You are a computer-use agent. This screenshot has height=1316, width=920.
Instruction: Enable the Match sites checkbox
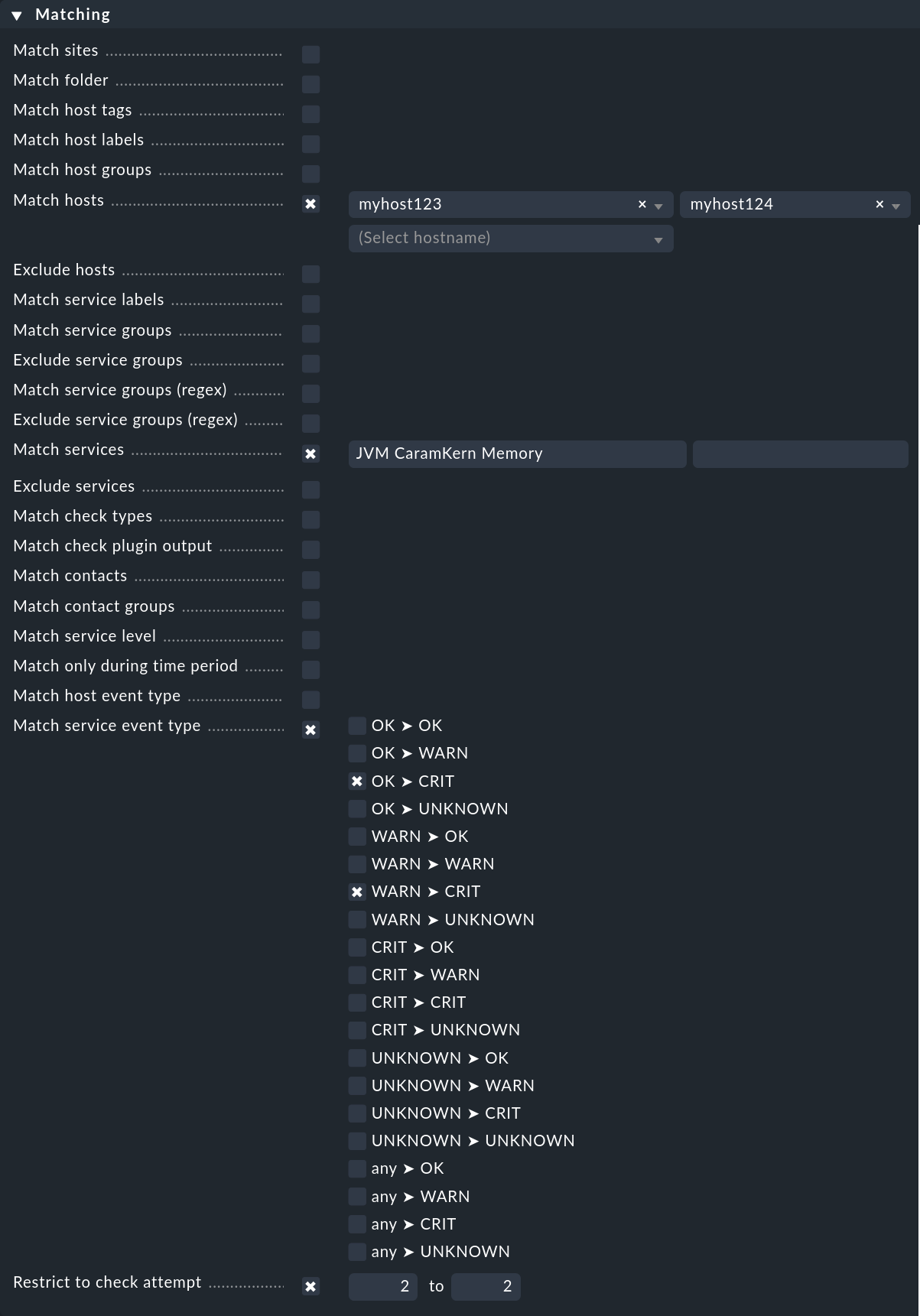click(310, 54)
